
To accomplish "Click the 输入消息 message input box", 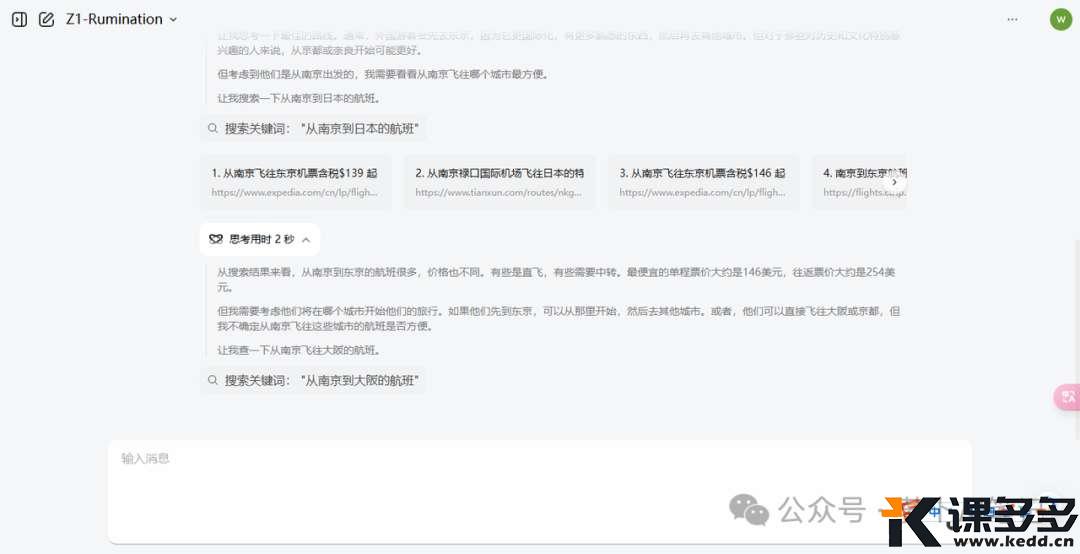I will click(539, 491).
